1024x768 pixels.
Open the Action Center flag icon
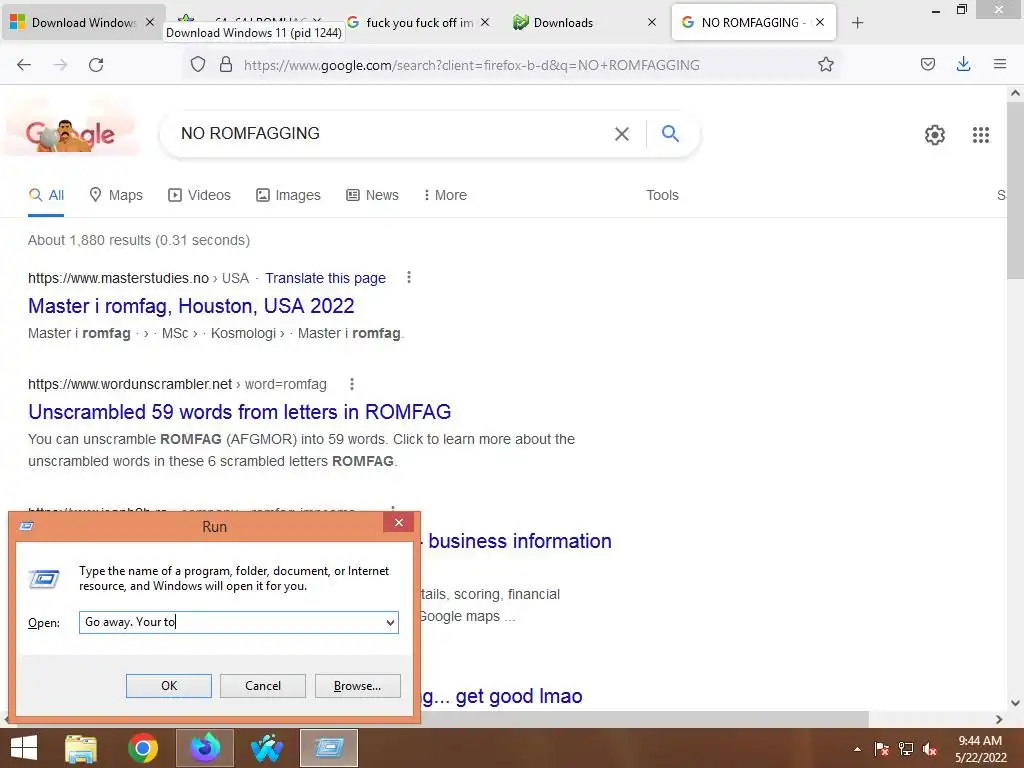(x=881, y=749)
